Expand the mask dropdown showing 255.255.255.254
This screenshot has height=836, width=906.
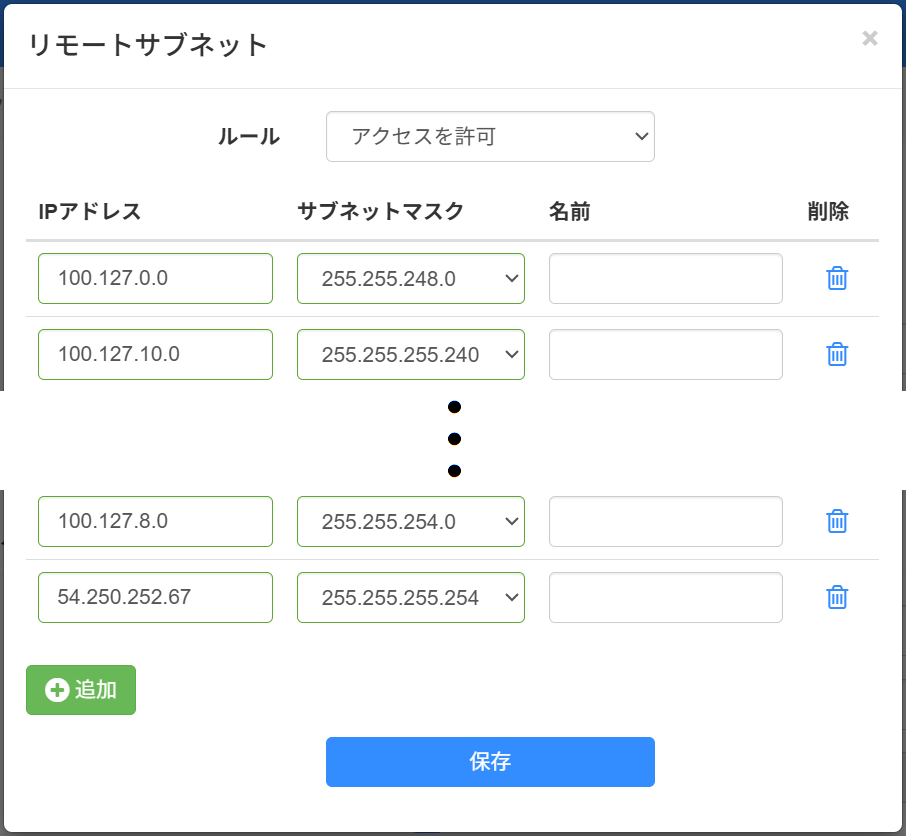click(x=410, y=597)
